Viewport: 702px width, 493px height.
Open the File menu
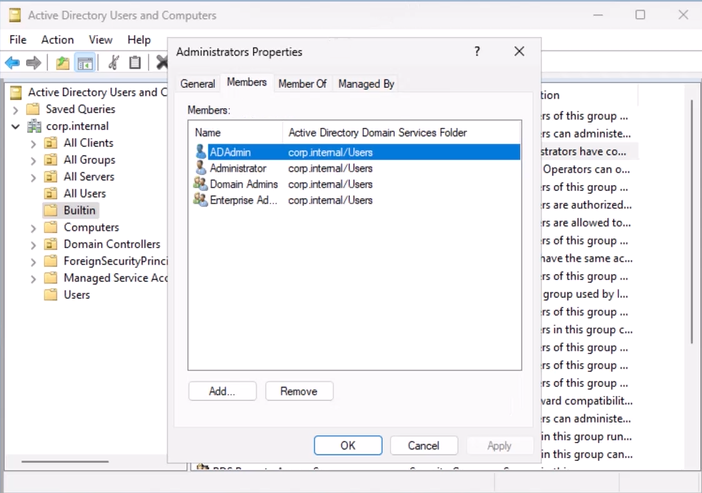coord(18,40)
